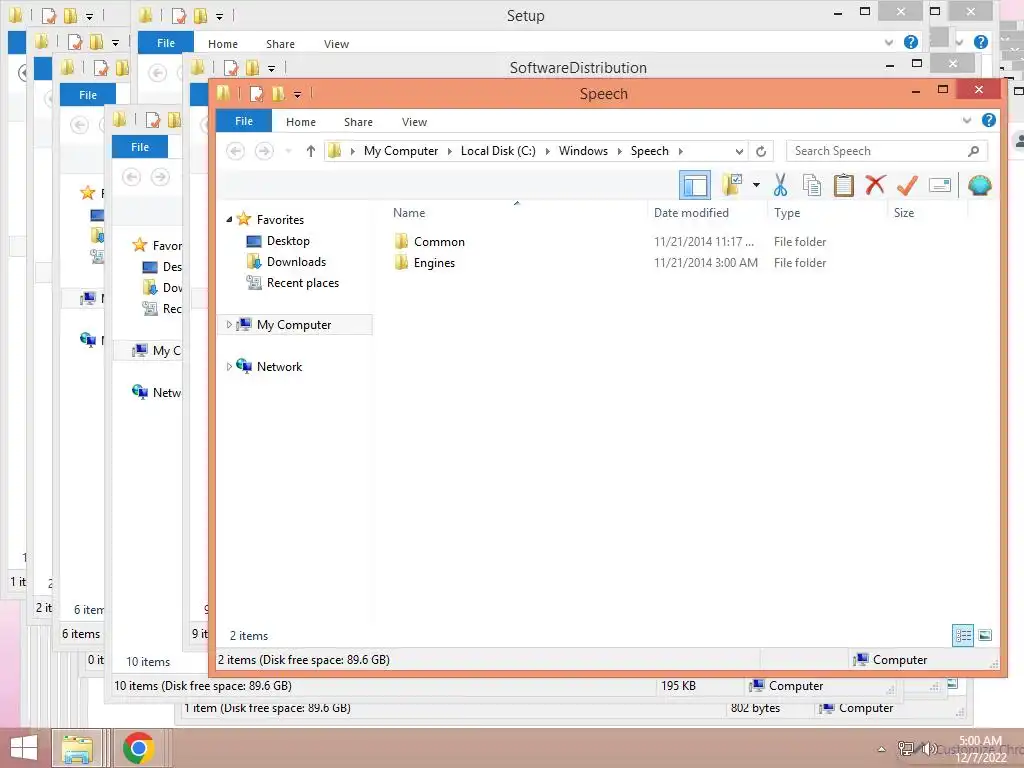1024x768 pixels.
Task: Open the chevron after Windows in breadcrumb
Action: [x=619, y=152]
